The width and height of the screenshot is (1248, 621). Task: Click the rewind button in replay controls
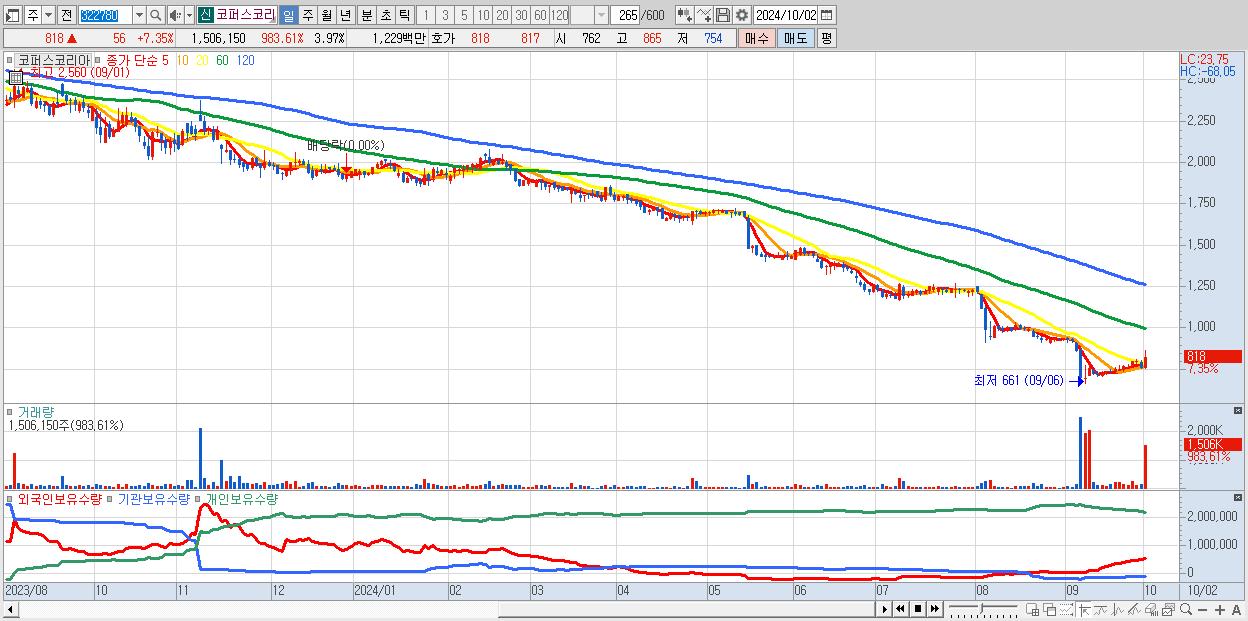[x=900, y=609]
